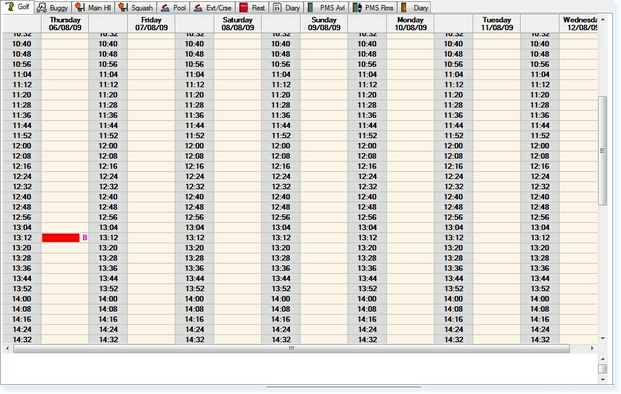Click the Monday 10/08/09 column header
621x394 pixels.
410,24
